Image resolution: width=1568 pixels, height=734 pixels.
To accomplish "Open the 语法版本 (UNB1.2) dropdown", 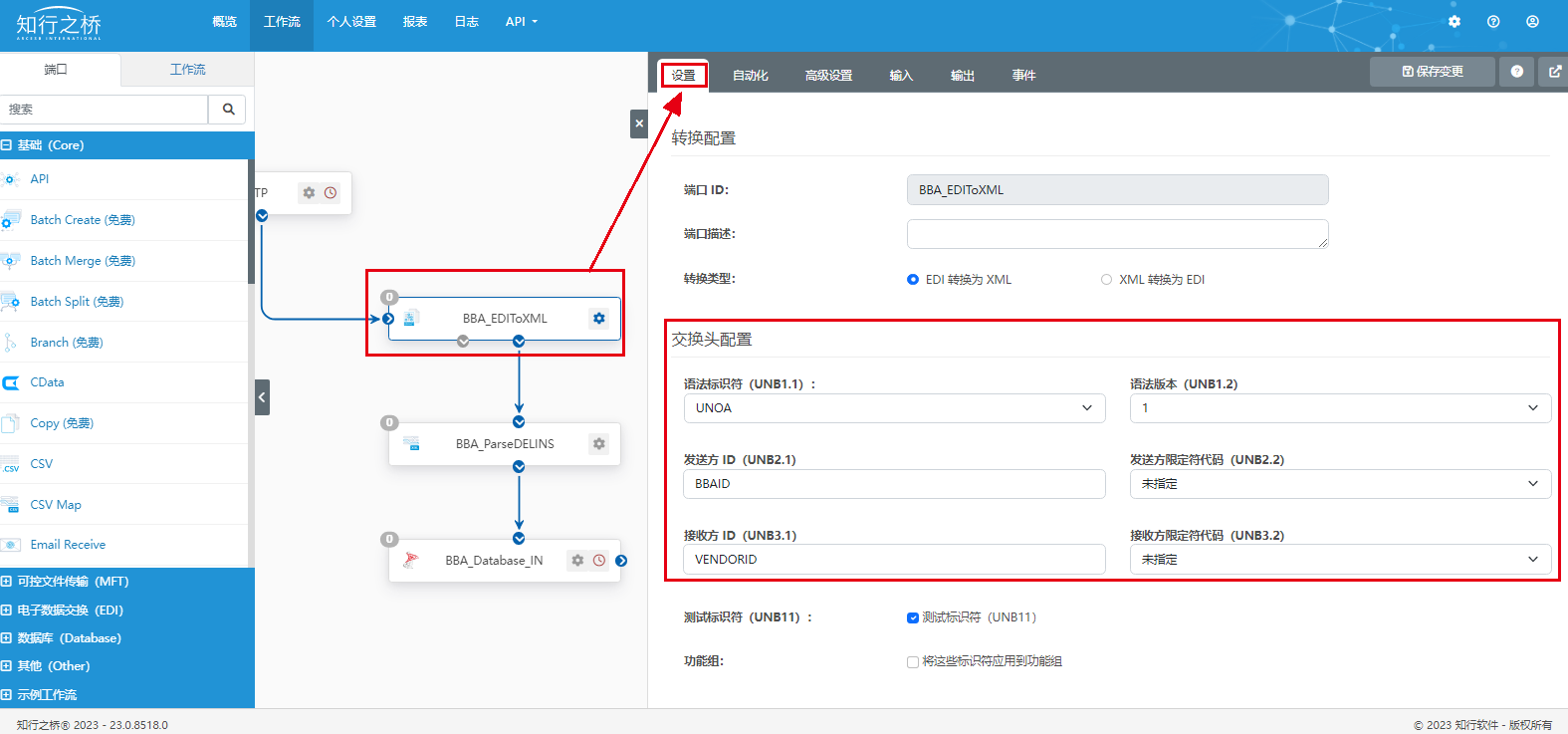I will click(x=1339, y=408).
